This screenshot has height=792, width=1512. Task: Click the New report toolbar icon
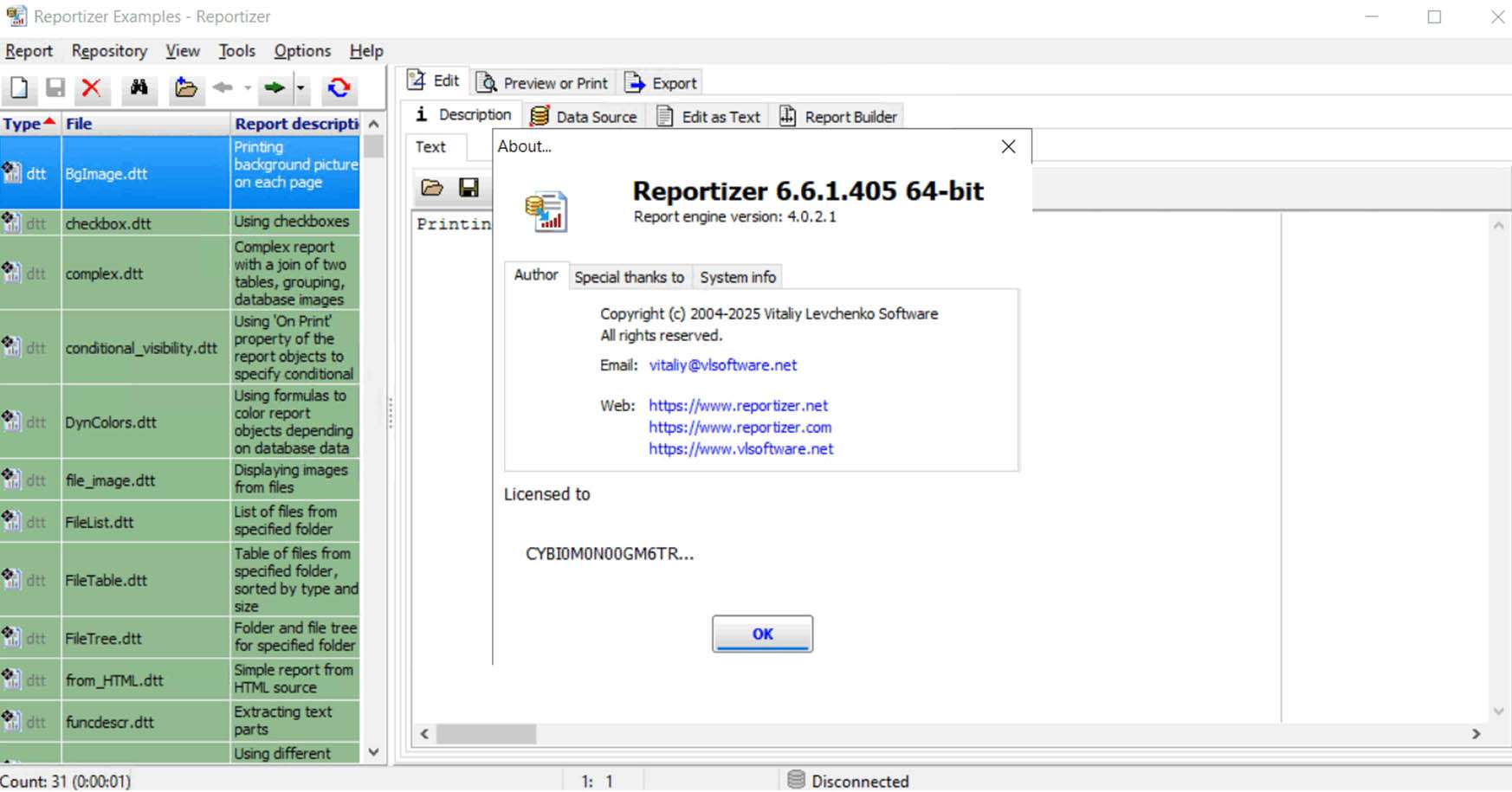tap(19, 87)
